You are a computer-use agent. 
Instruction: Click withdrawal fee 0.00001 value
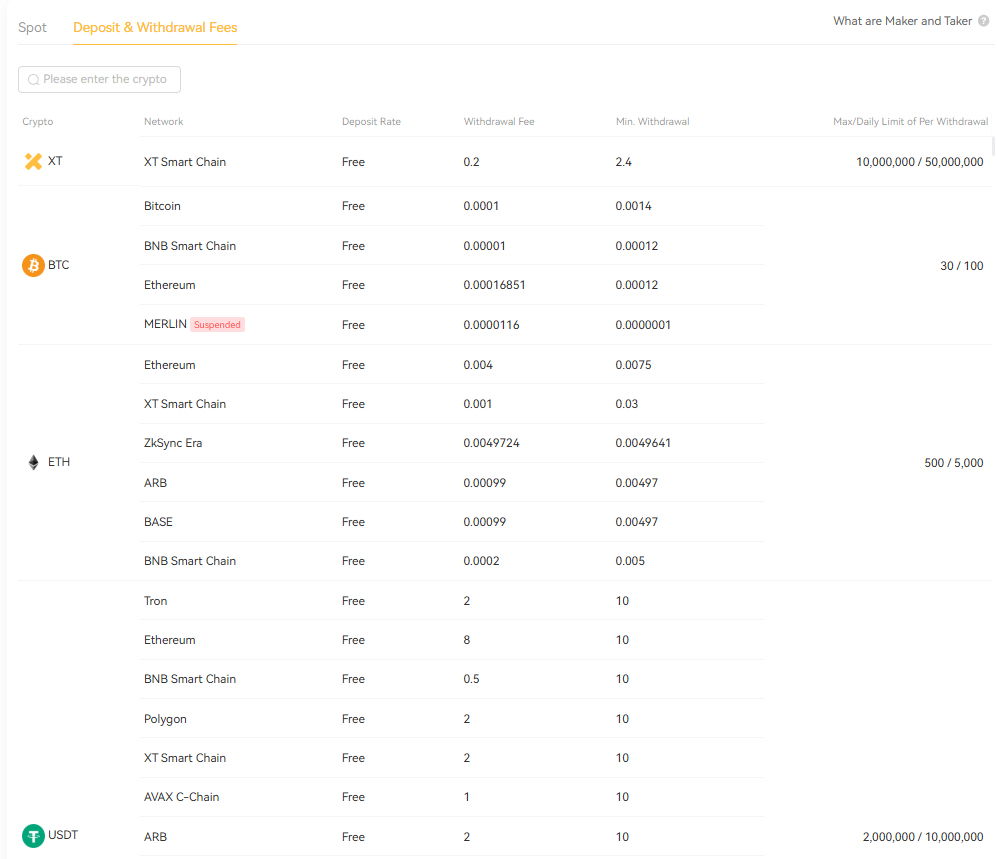[x=485, y=246]
